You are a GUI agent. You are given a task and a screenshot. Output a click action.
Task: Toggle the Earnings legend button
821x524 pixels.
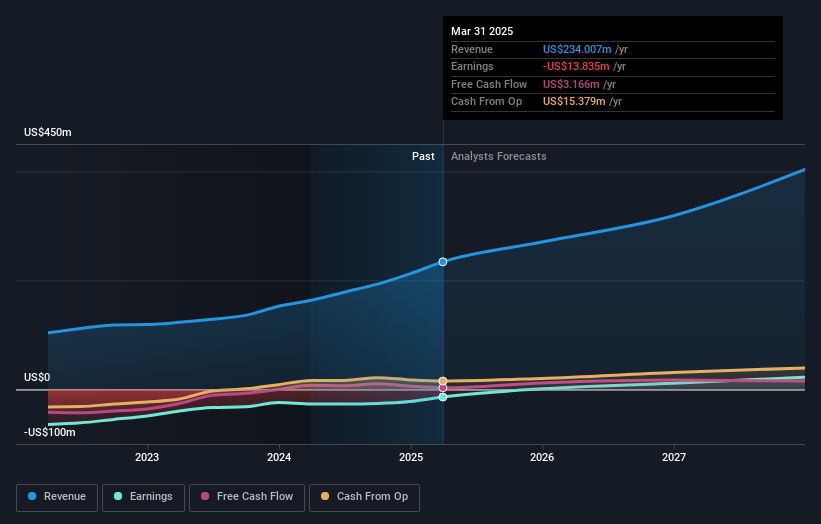coord(143,497)
